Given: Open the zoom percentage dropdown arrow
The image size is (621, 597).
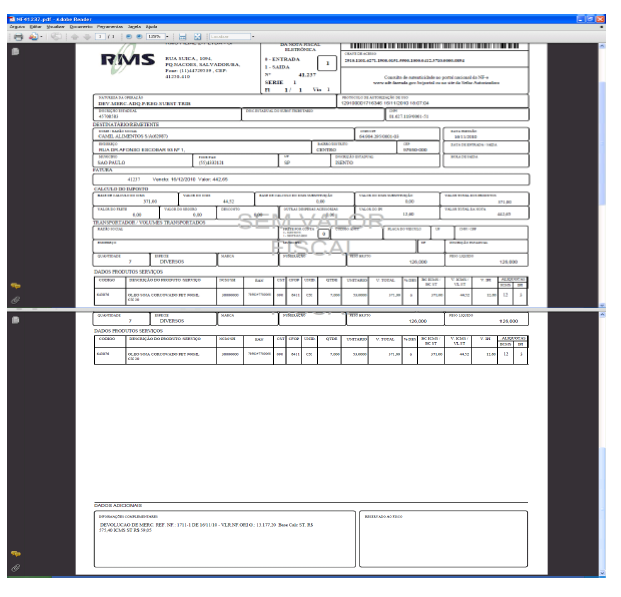Looking at the screenshot, I should [x=167, y=36].
